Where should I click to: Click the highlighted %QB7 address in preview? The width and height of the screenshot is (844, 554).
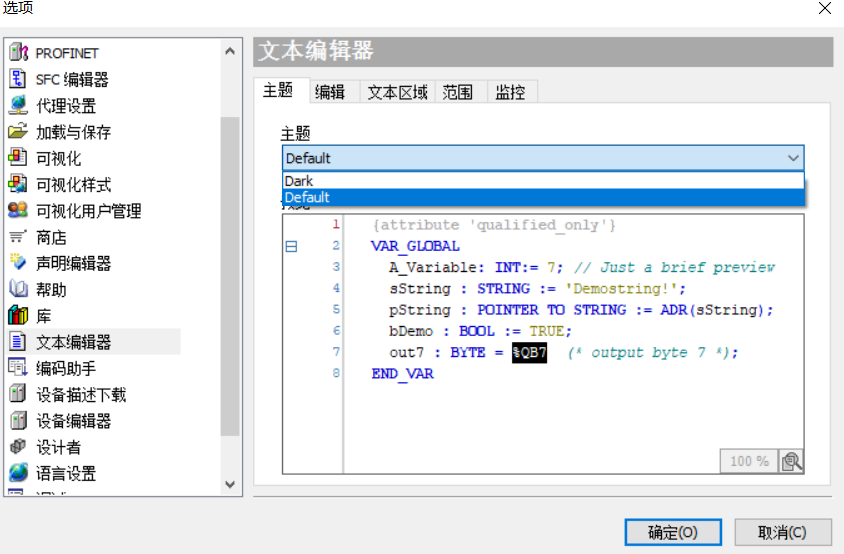coord(529,353)
